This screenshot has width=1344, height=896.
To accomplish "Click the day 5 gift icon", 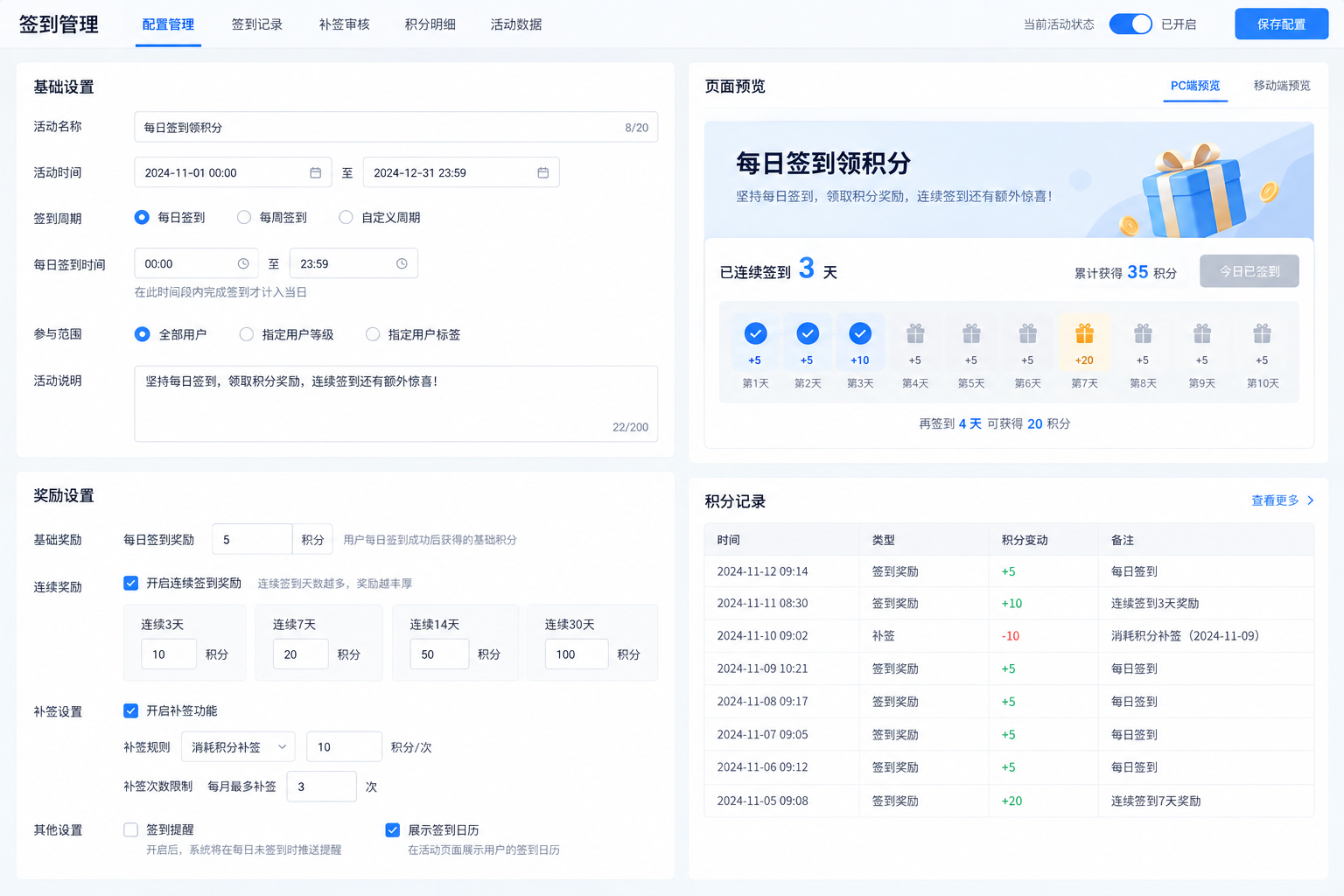I will click(971, 333).
